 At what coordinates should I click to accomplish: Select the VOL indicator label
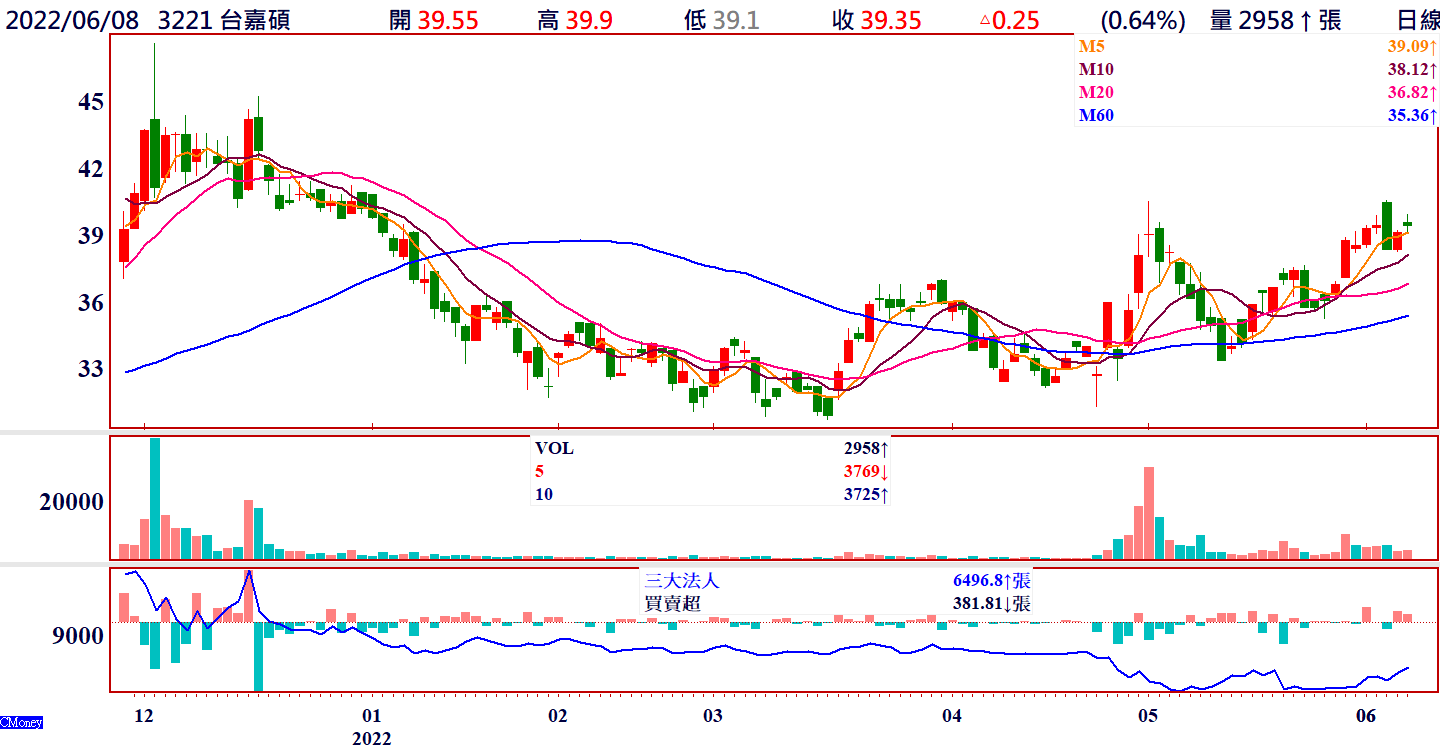tap(554, 448)
